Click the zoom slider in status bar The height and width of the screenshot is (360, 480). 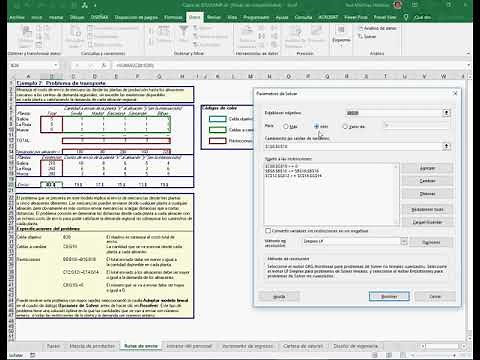point(432,355)
